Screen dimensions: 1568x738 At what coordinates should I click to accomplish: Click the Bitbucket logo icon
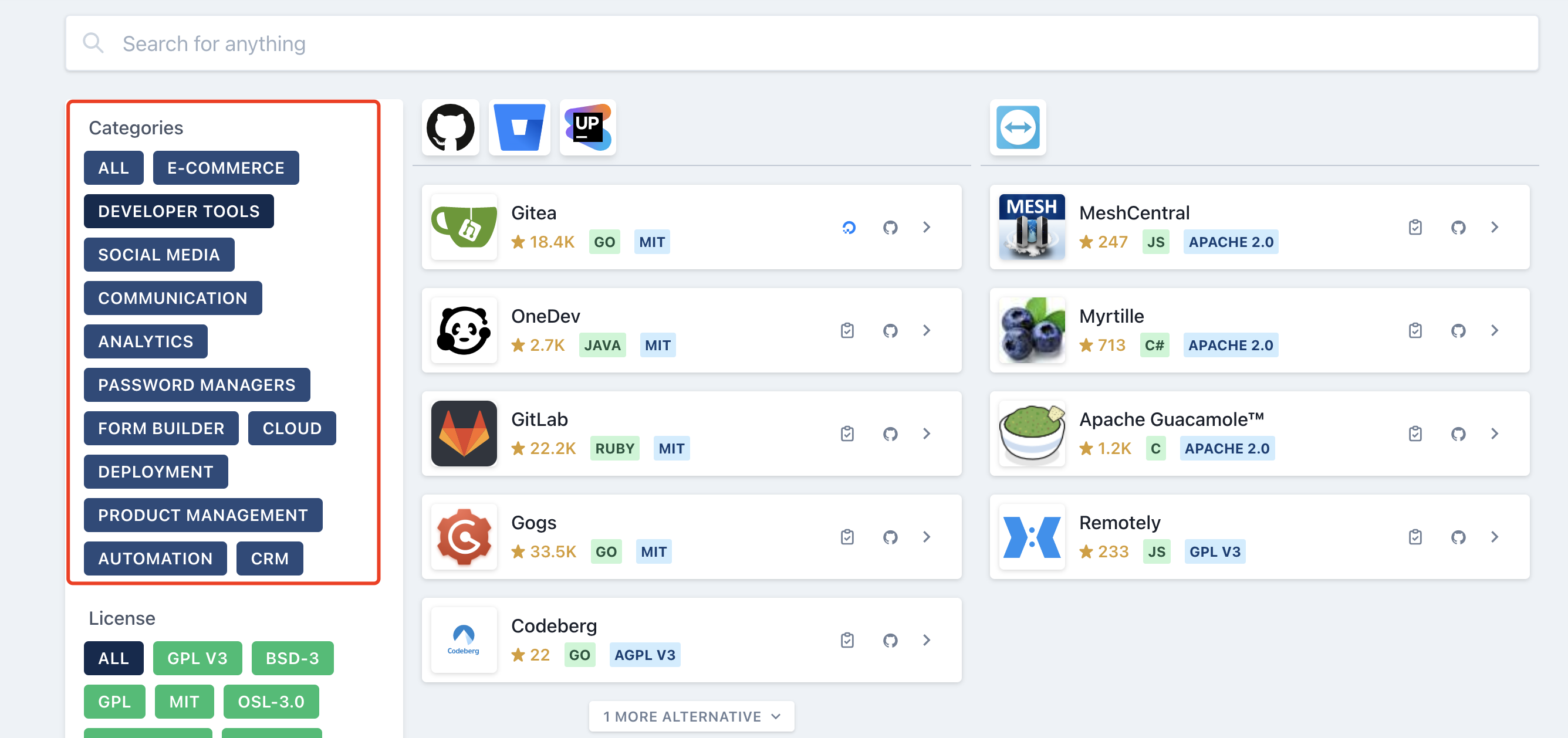click(x=519, y=127)
